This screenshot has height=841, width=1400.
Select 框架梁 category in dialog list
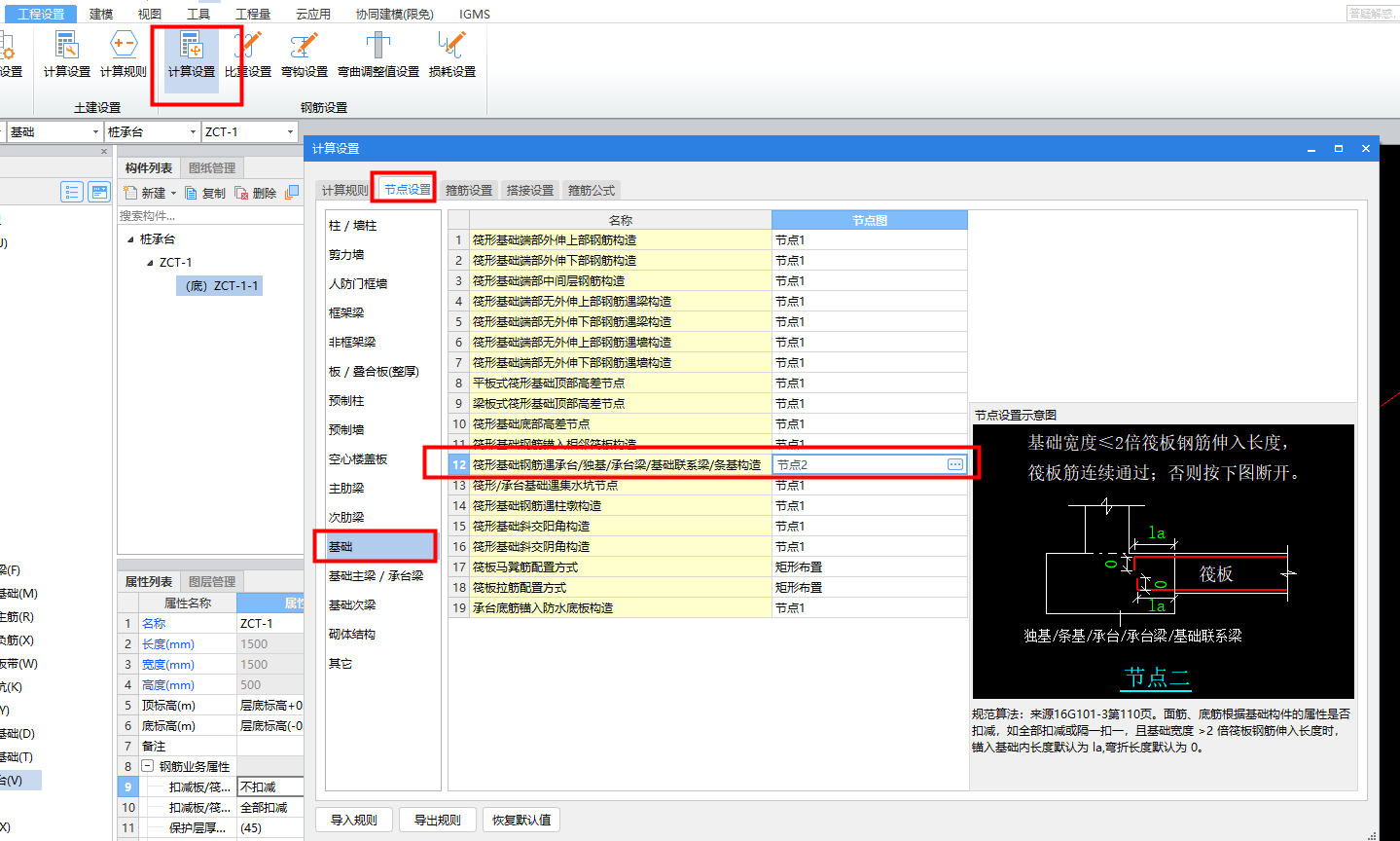(x=346, y=313)
